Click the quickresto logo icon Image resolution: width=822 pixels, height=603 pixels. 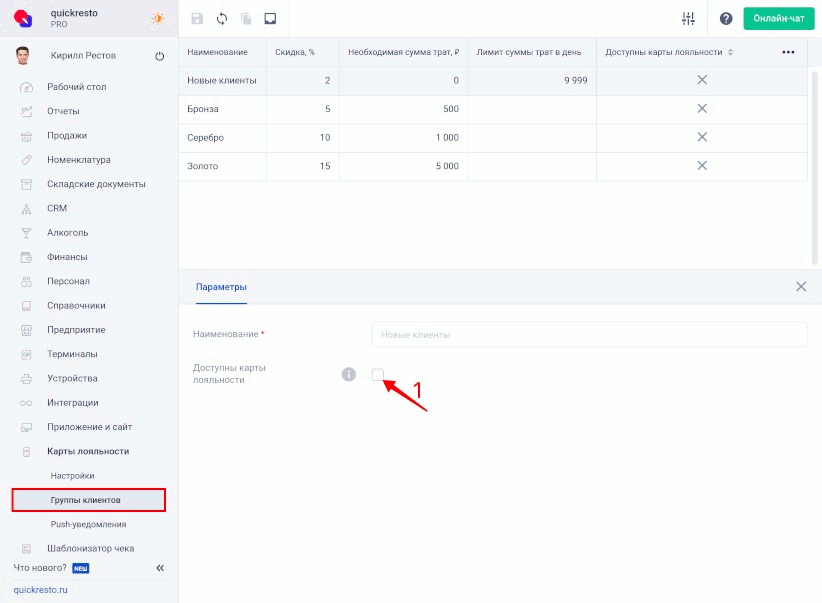[x=23, y=18]
